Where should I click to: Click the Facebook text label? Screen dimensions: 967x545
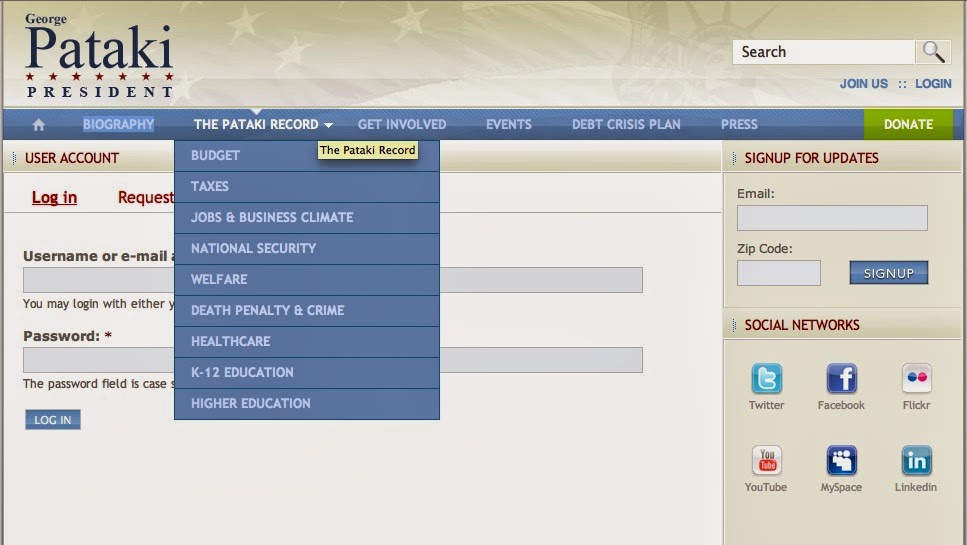click(x=841, y=405)
